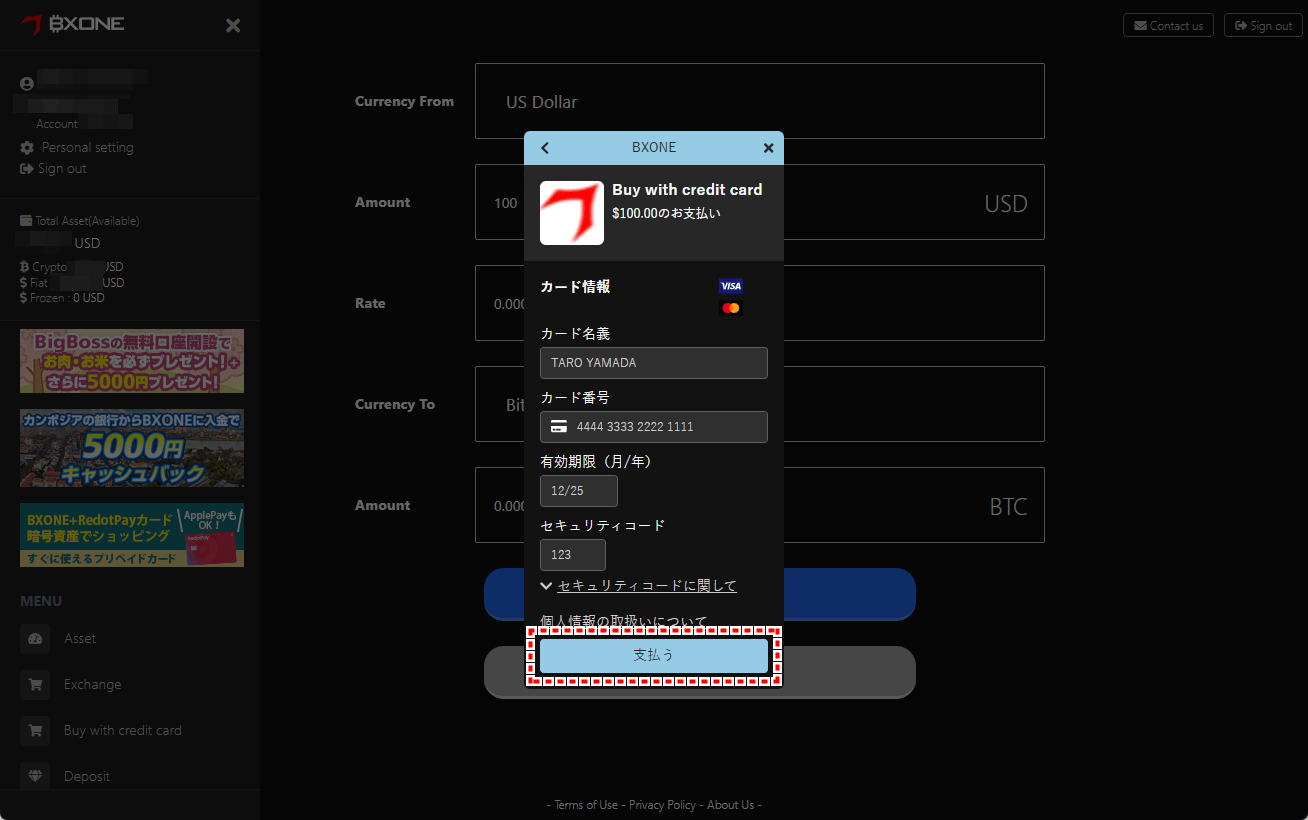The width and height of the screenshot is (1308, 820).
Task: Click the BTC Amount output field
Action: (760, 505)
